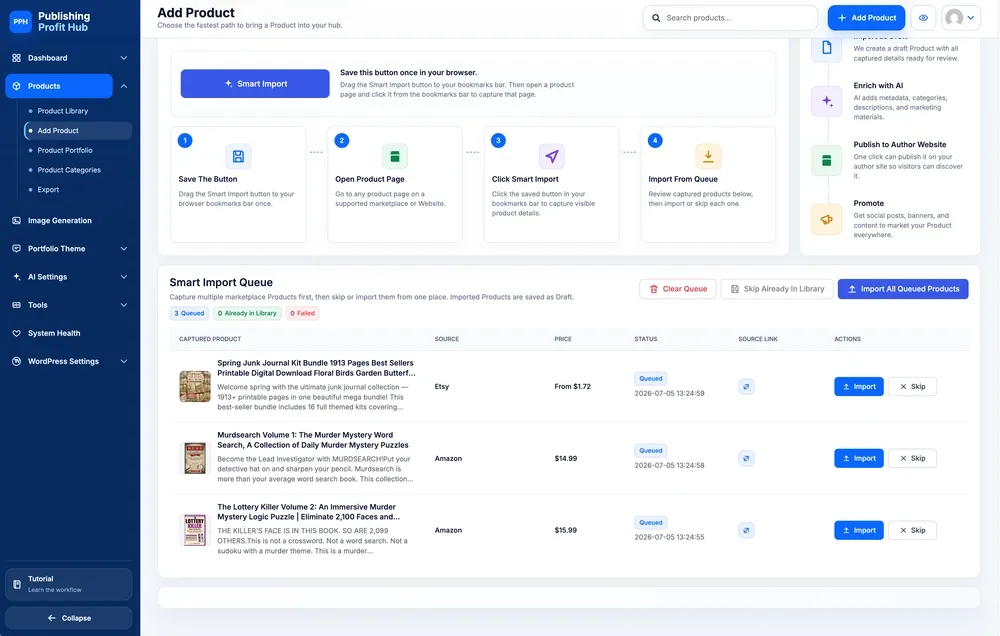Skip The Lottery Killer Volume 2 product
Viewport: 1000px width, 636px height.
[x=912, y=531]
